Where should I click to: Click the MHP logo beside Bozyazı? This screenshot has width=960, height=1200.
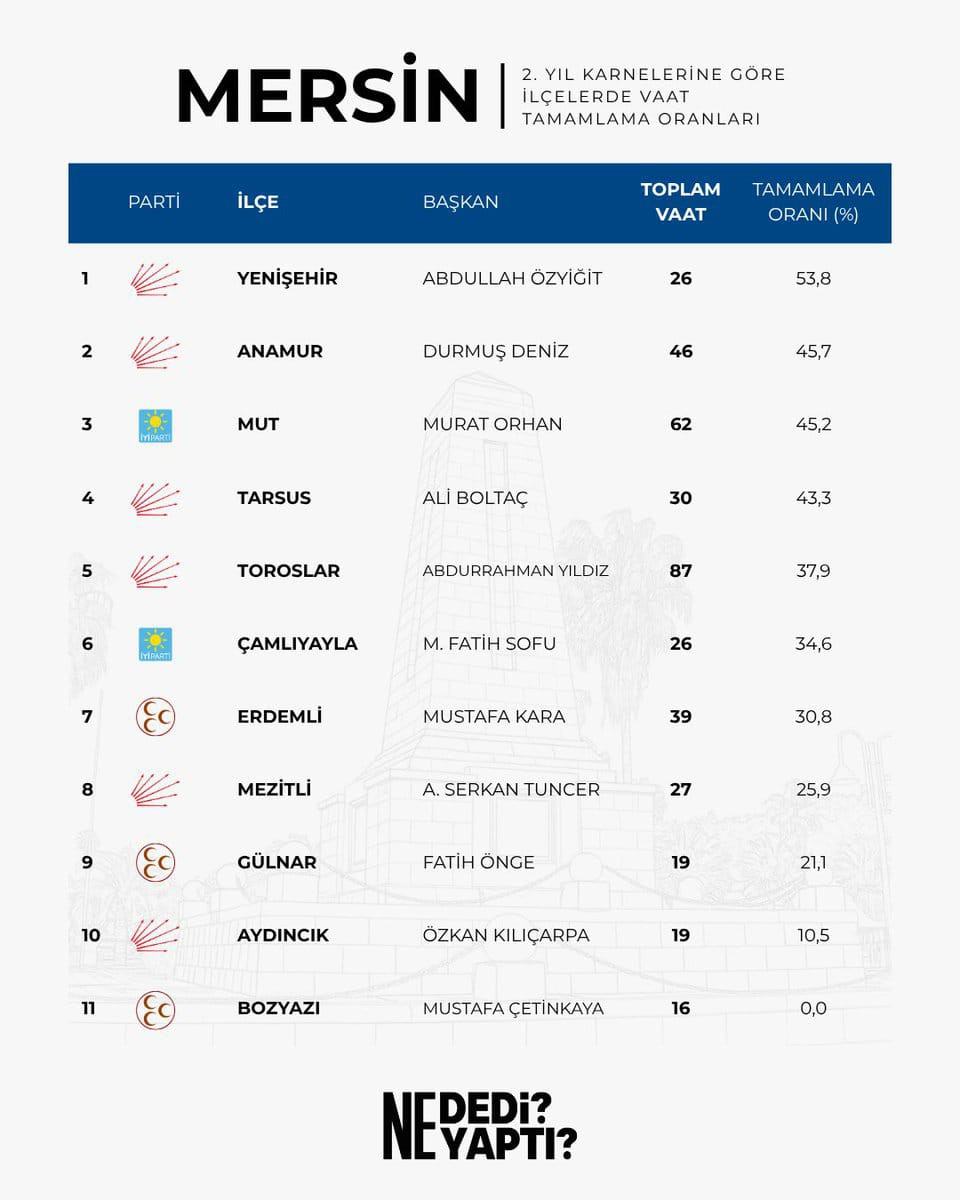155,1009
